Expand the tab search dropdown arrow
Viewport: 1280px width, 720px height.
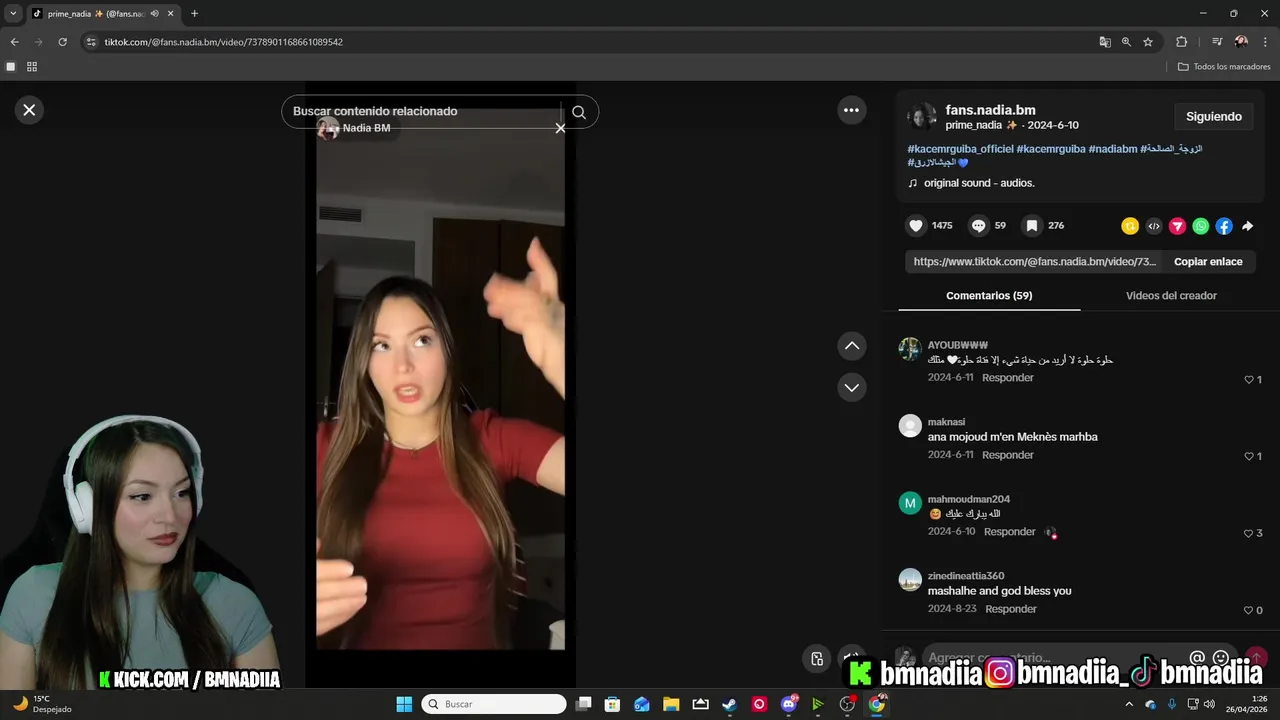13,14
